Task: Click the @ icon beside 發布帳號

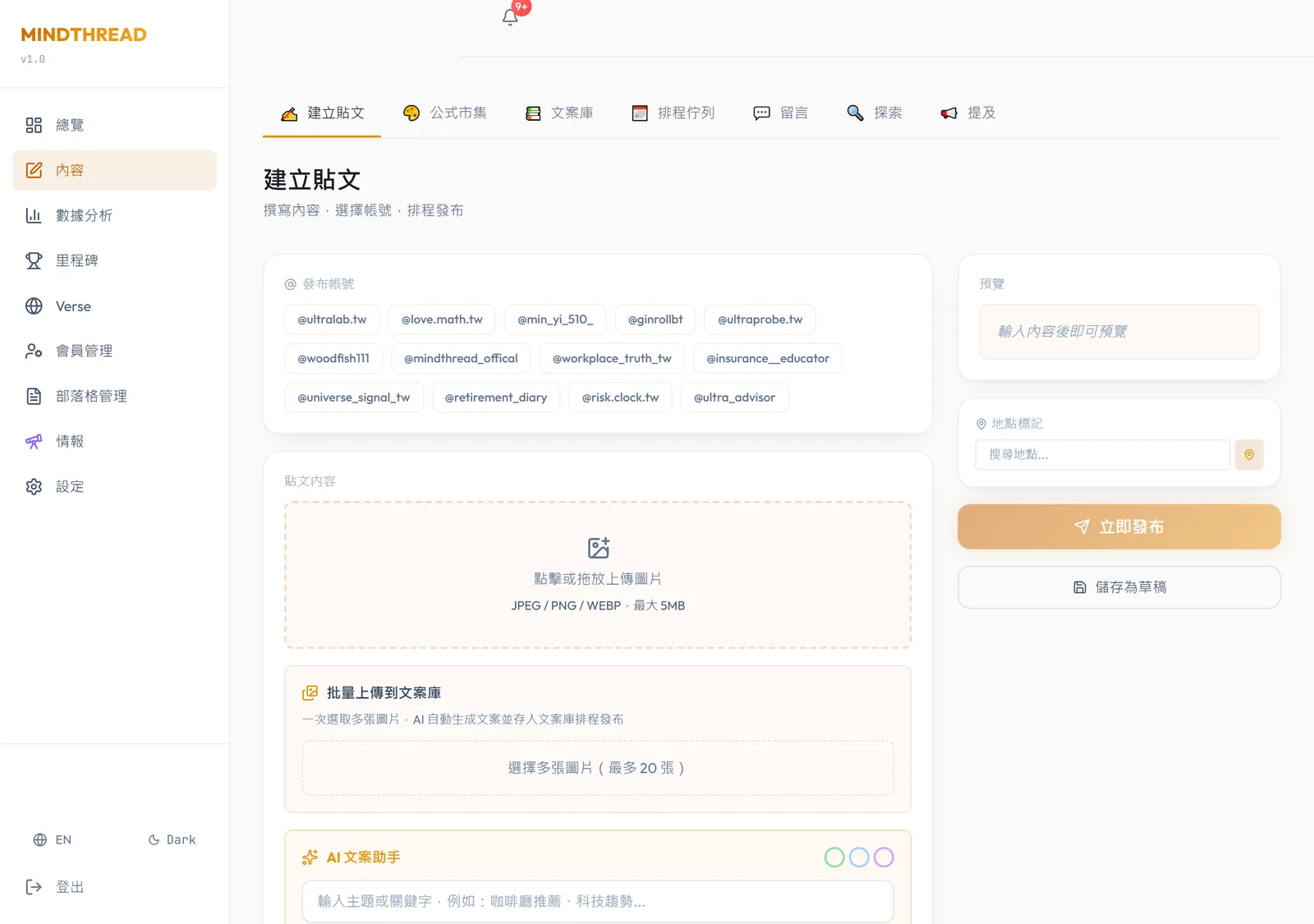Action: (x=290, y=284)
